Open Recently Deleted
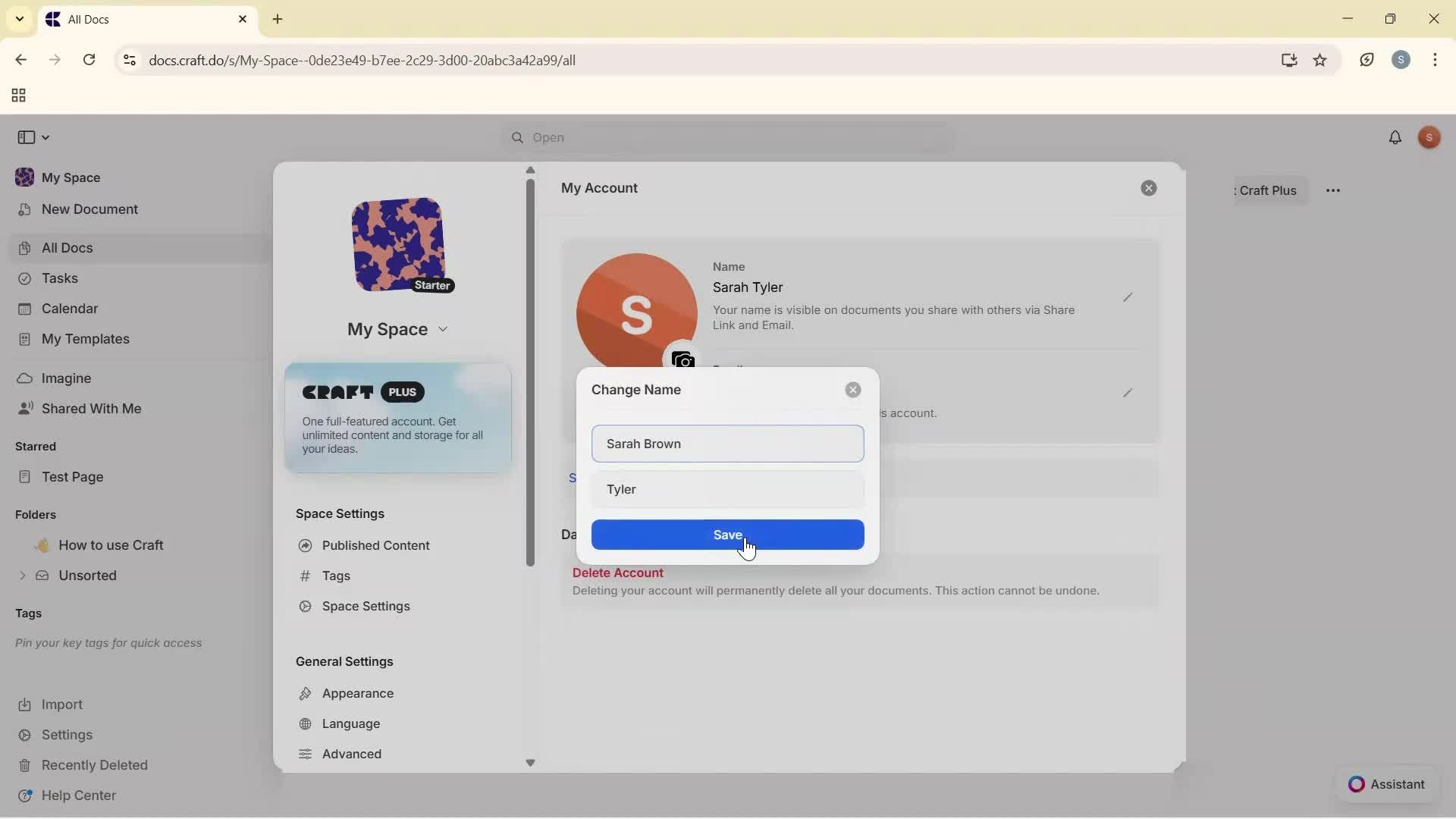The width and height of the screenshot is (1456, 819). click(x=95, y=764)
